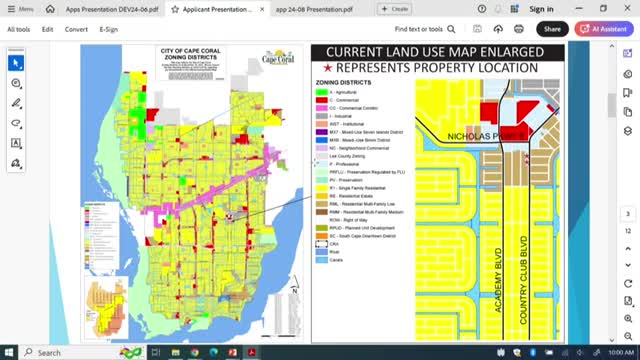Open PowerPoint from taskbar
640x360 pixels.
[x=233, y=352]
